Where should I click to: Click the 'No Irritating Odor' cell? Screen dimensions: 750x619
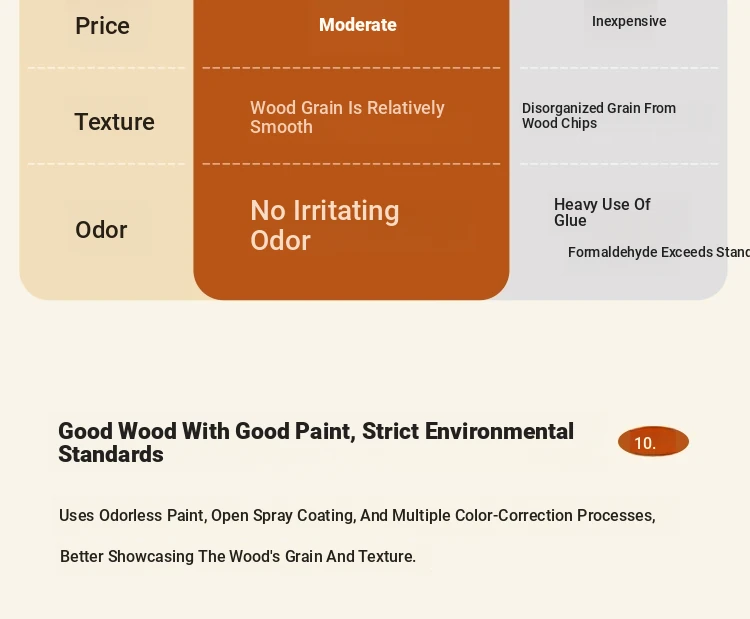pos(325,225)
